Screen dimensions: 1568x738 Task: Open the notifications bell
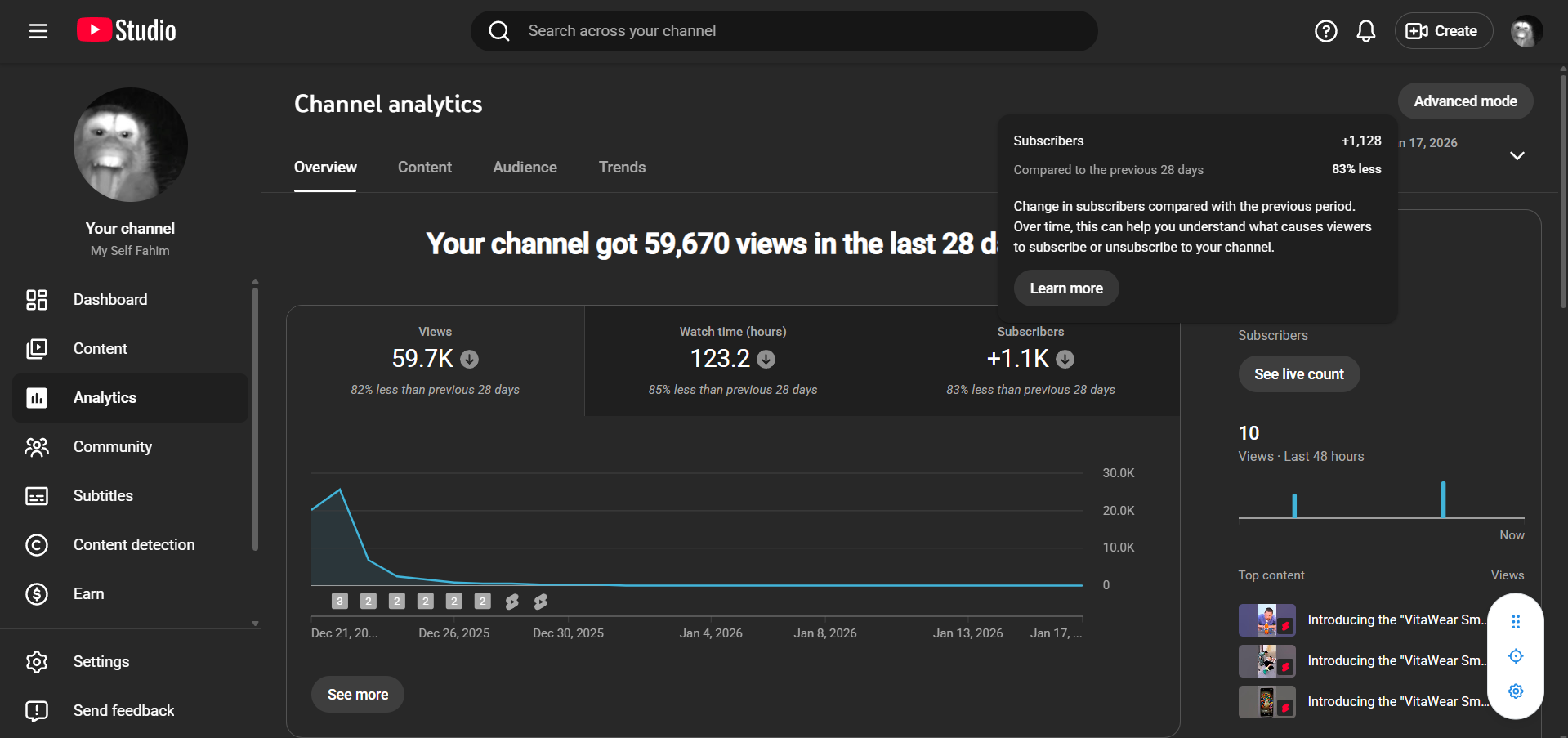(1365, 31)
